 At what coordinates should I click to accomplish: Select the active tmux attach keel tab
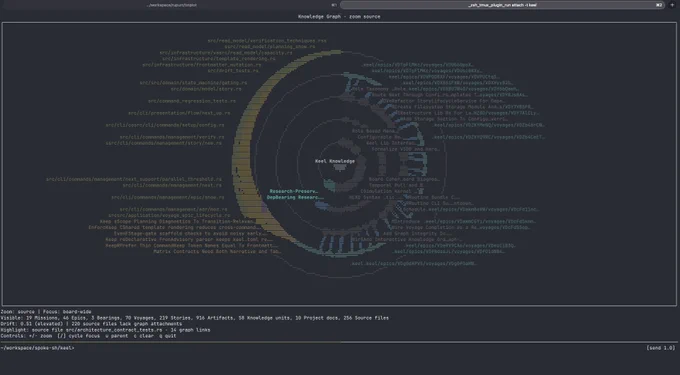click(x=502, y=5)
